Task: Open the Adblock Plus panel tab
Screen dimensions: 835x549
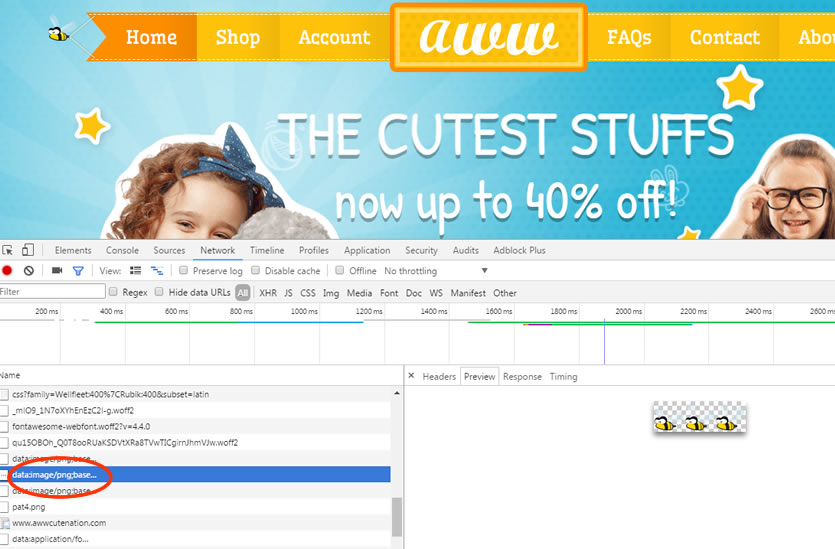Action: coord(519,250)
